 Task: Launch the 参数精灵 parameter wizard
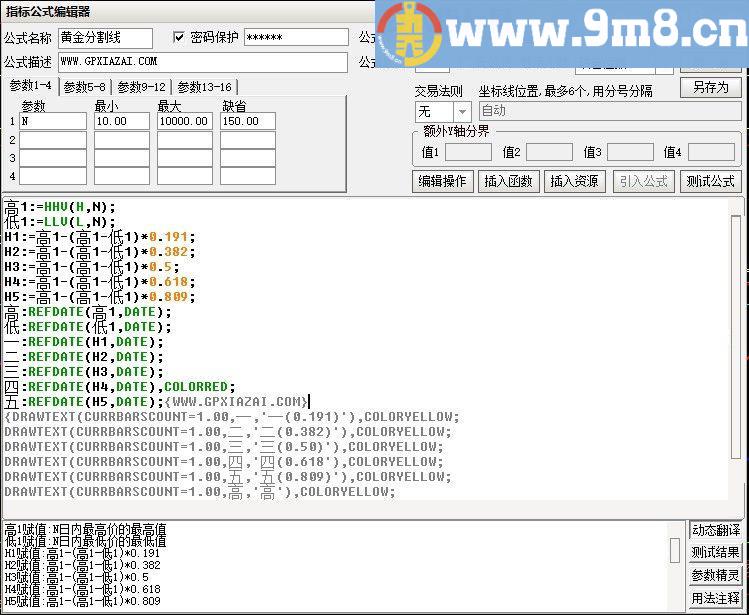click(716, 576)
